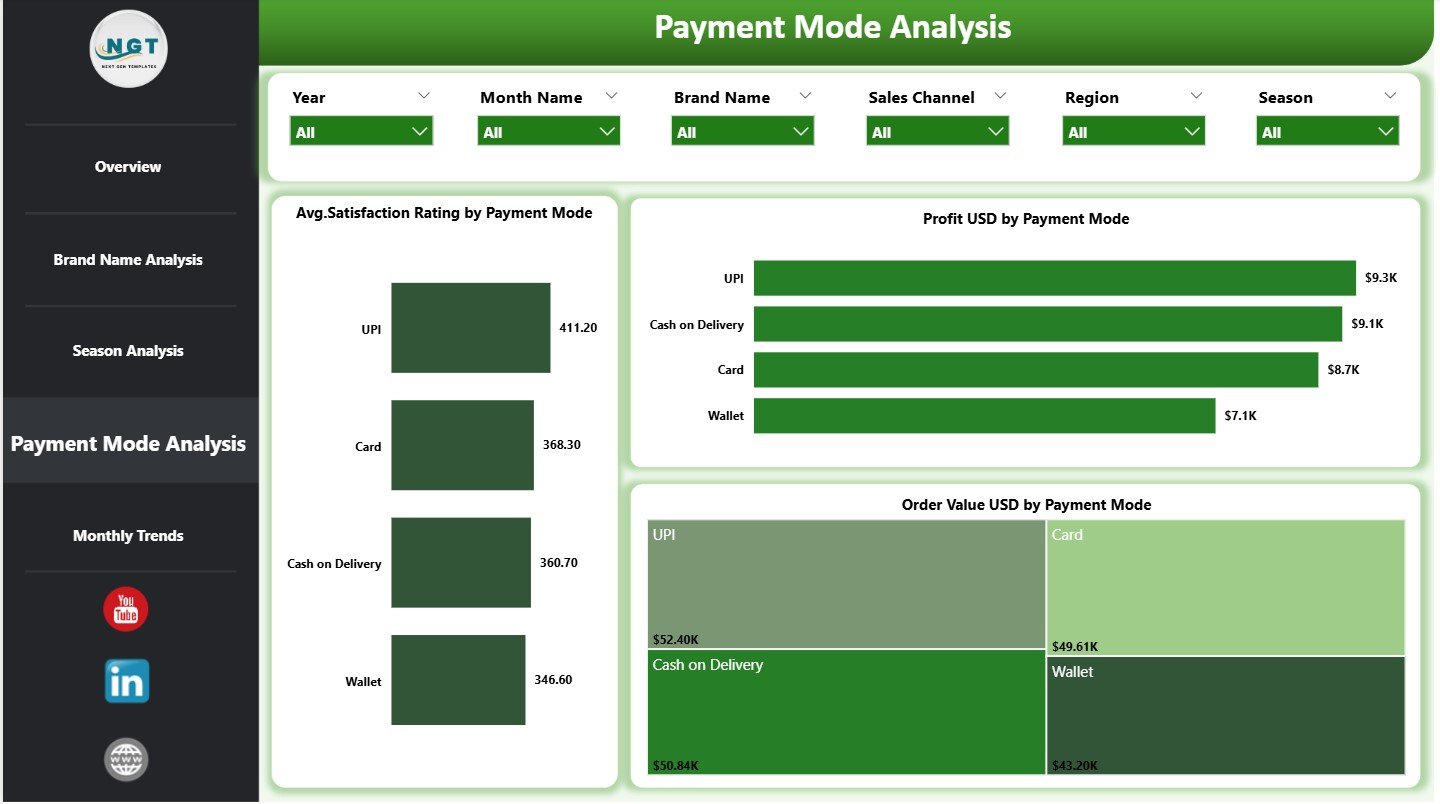Screen dimensions: 1440x804
Task: Open the LinkedIn icon link
Action: pyautogui.click(x=126, y=682)
